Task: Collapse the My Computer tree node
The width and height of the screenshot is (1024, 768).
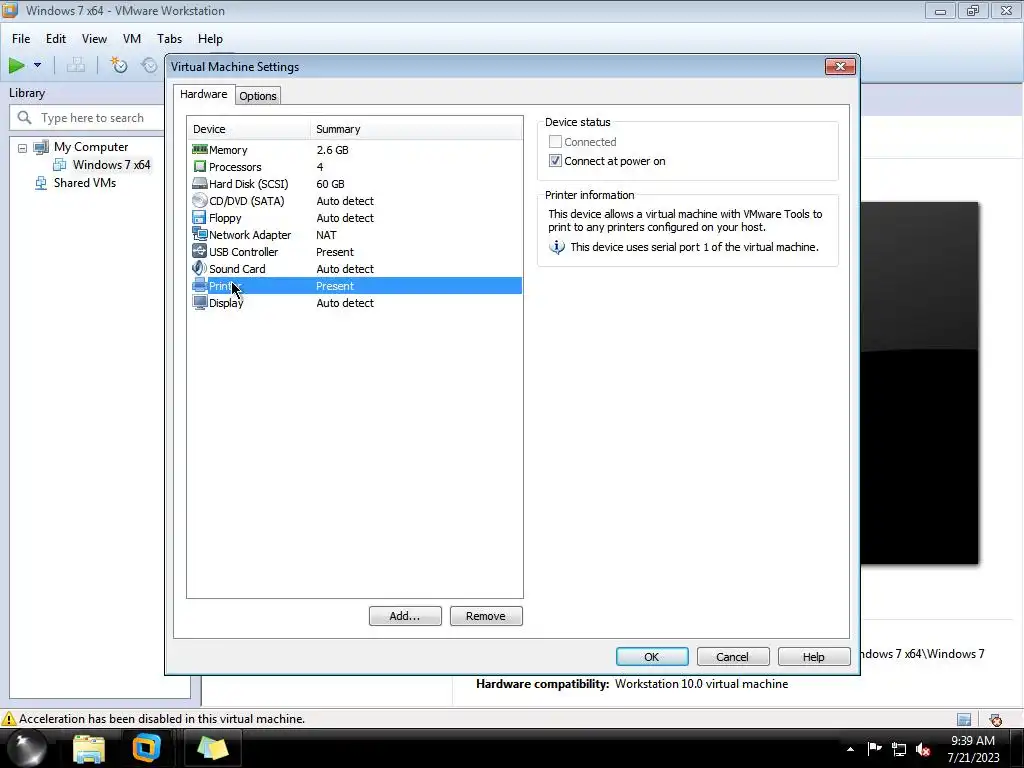Action: 22,148
